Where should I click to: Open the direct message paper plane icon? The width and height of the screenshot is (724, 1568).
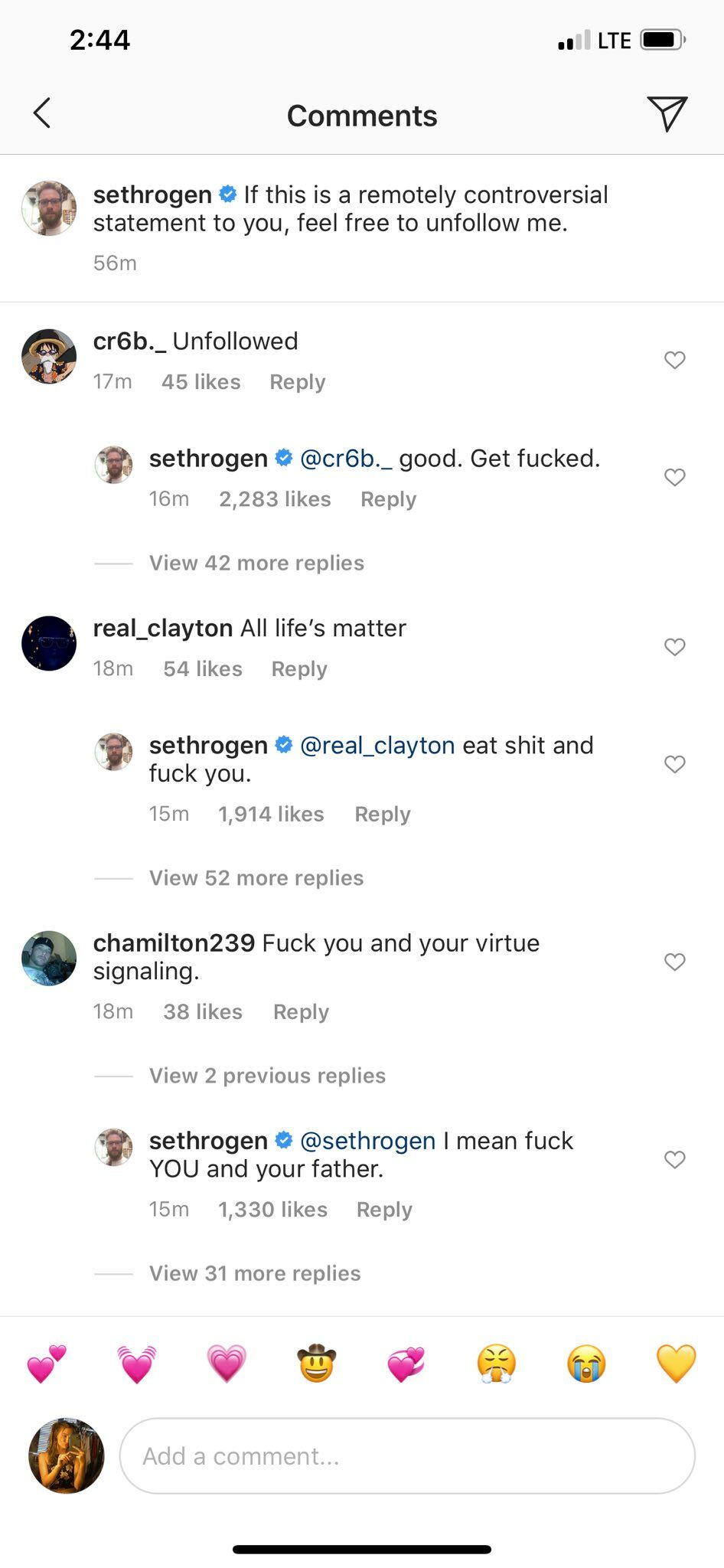click(667, 114)
